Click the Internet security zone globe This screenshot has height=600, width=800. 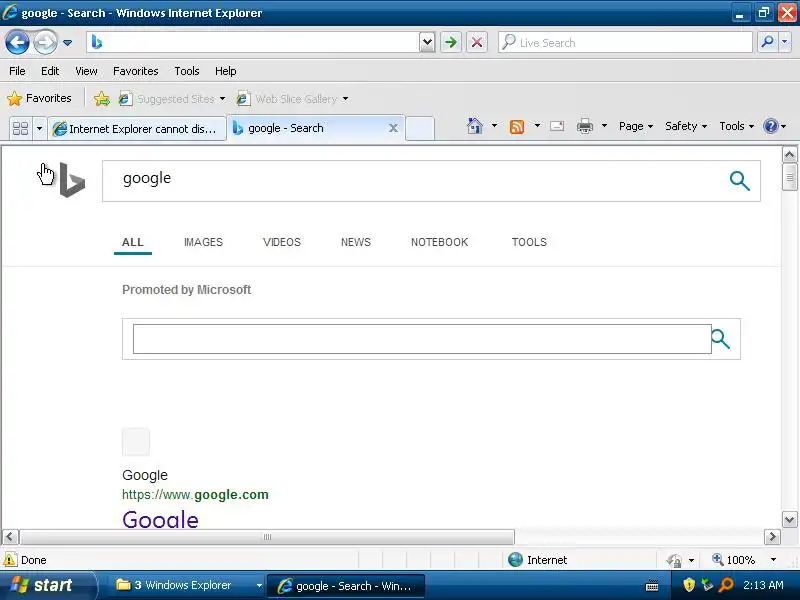click(x=515, y=560)
